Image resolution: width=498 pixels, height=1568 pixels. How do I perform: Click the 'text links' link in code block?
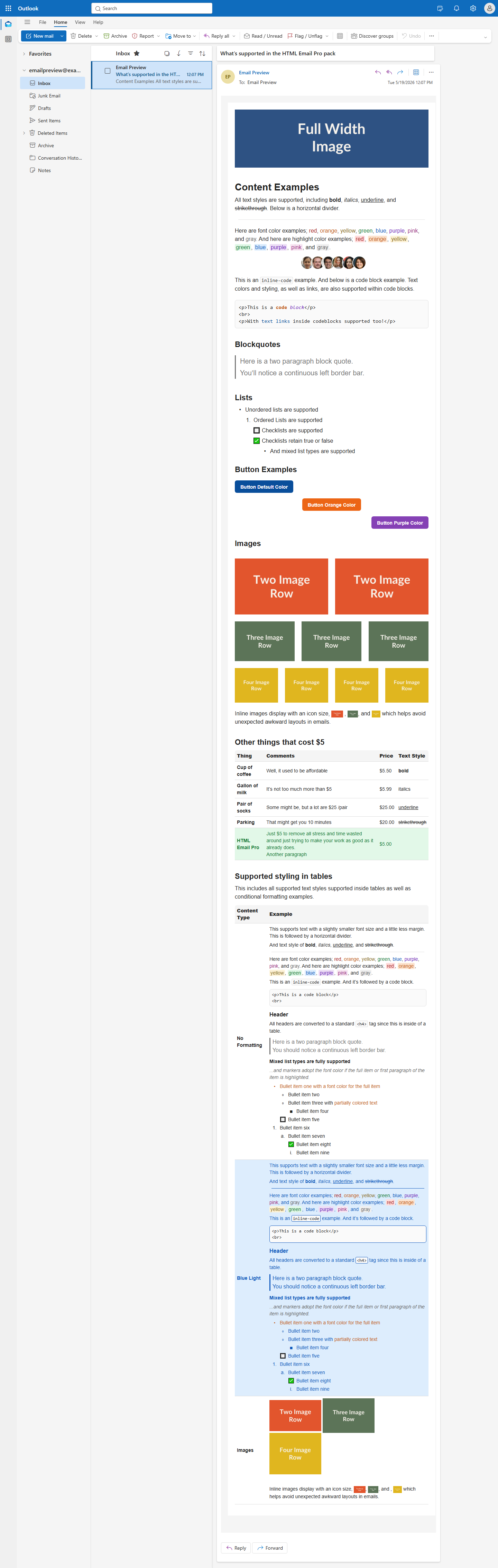point(276,321)
